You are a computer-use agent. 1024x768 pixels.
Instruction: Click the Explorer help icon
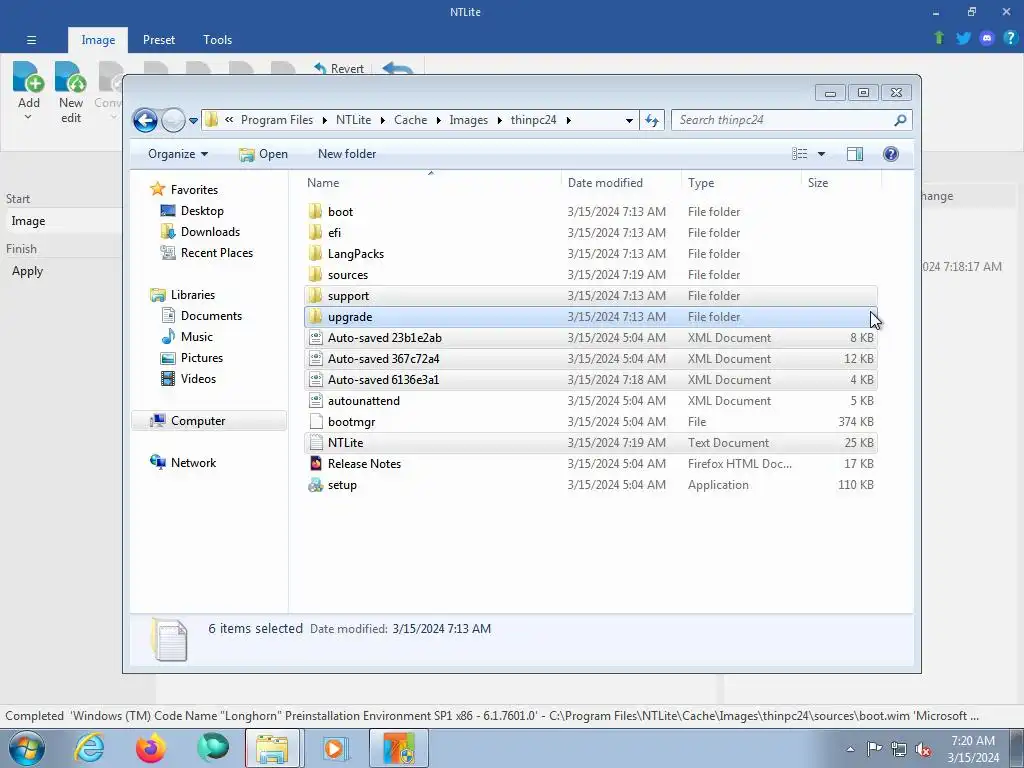891,154
